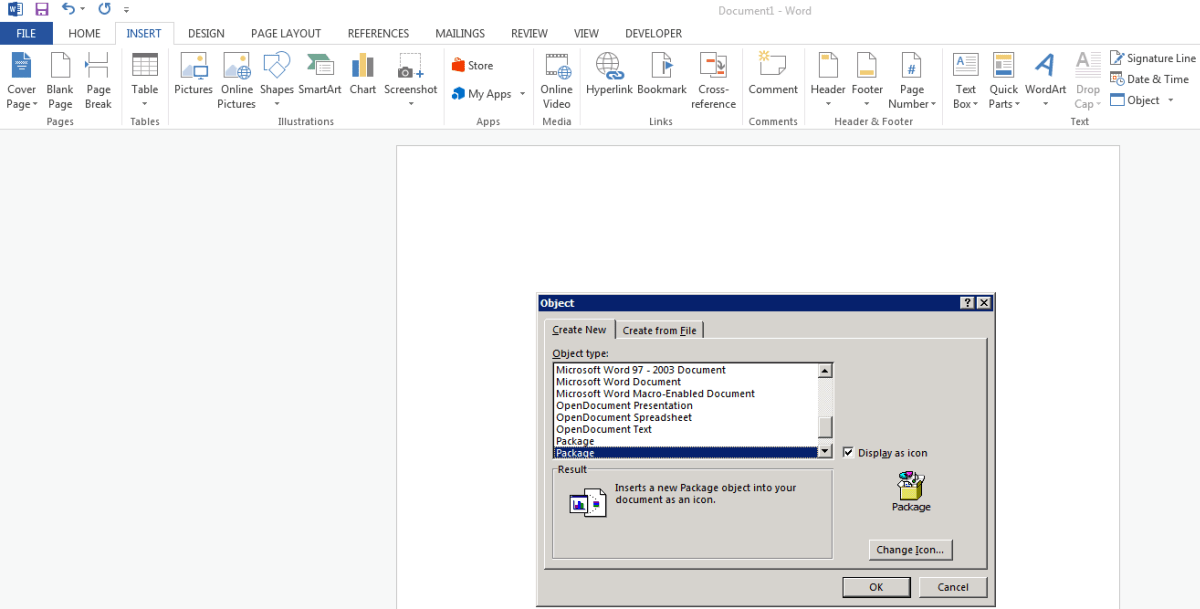The width and height of the screenshot is (1200, 609).
Task: Cancel the Object dialog
Action: [x=952, y=587]
